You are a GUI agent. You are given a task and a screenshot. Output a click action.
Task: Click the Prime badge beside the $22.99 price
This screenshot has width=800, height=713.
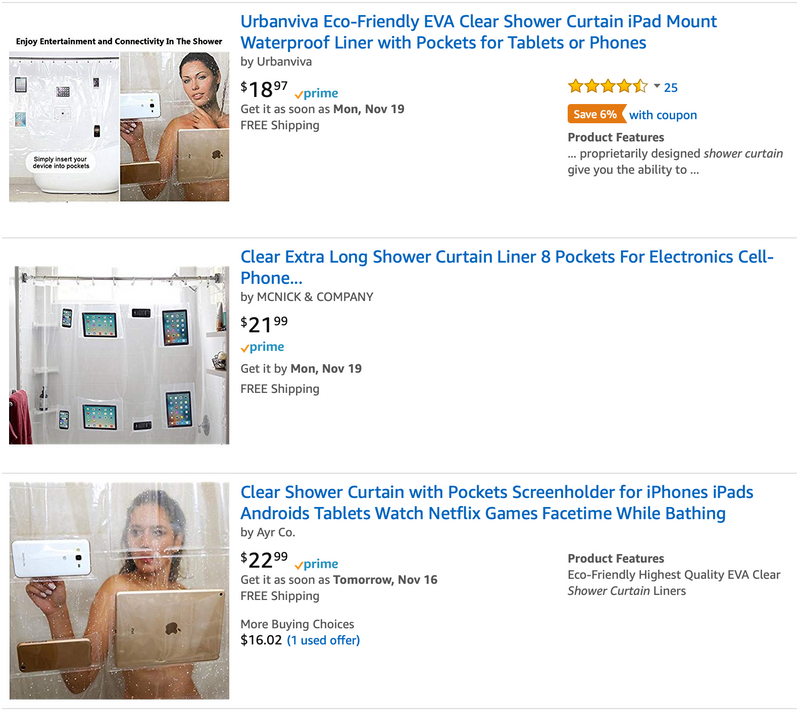317,564
